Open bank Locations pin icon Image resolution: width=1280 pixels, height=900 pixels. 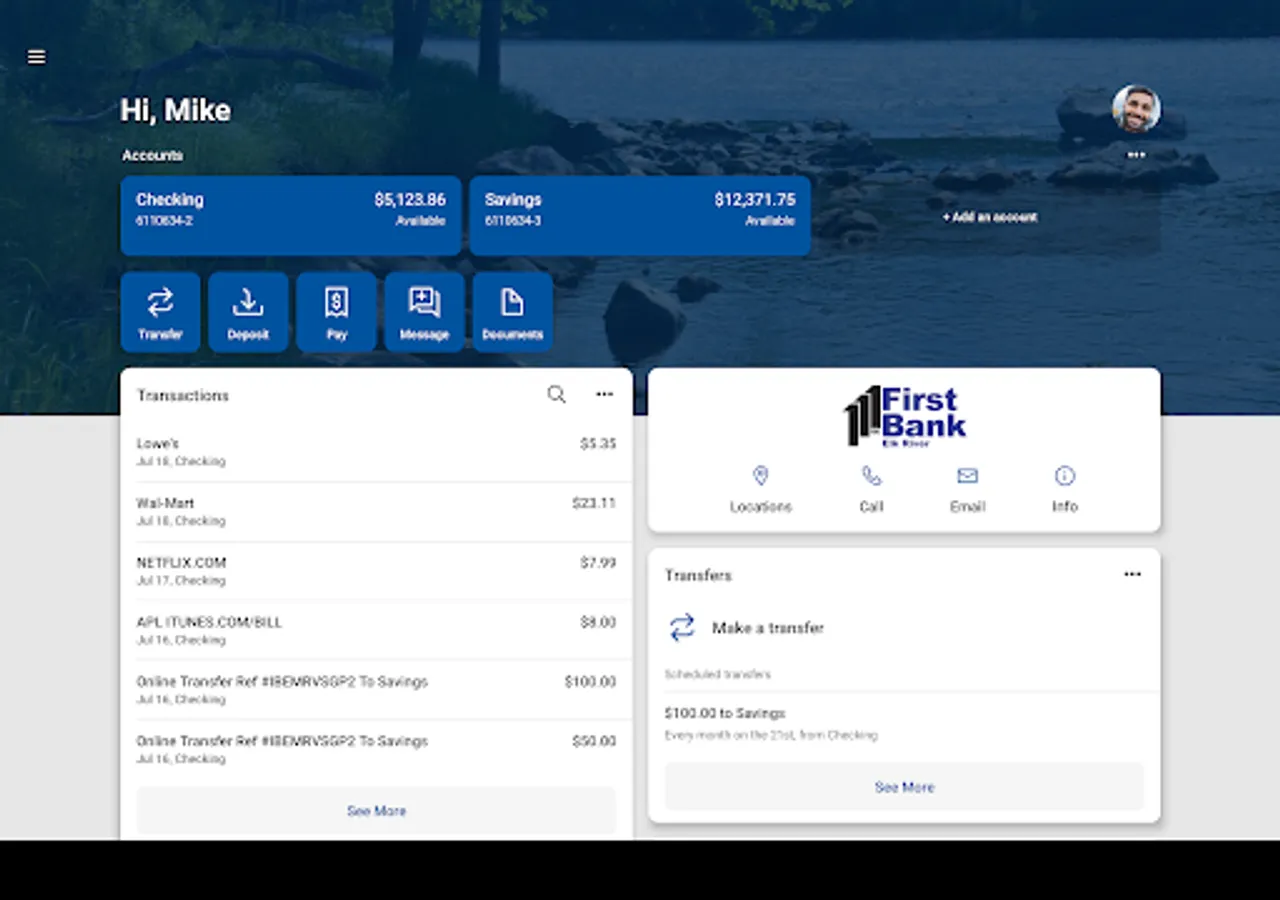pos(761,477)
